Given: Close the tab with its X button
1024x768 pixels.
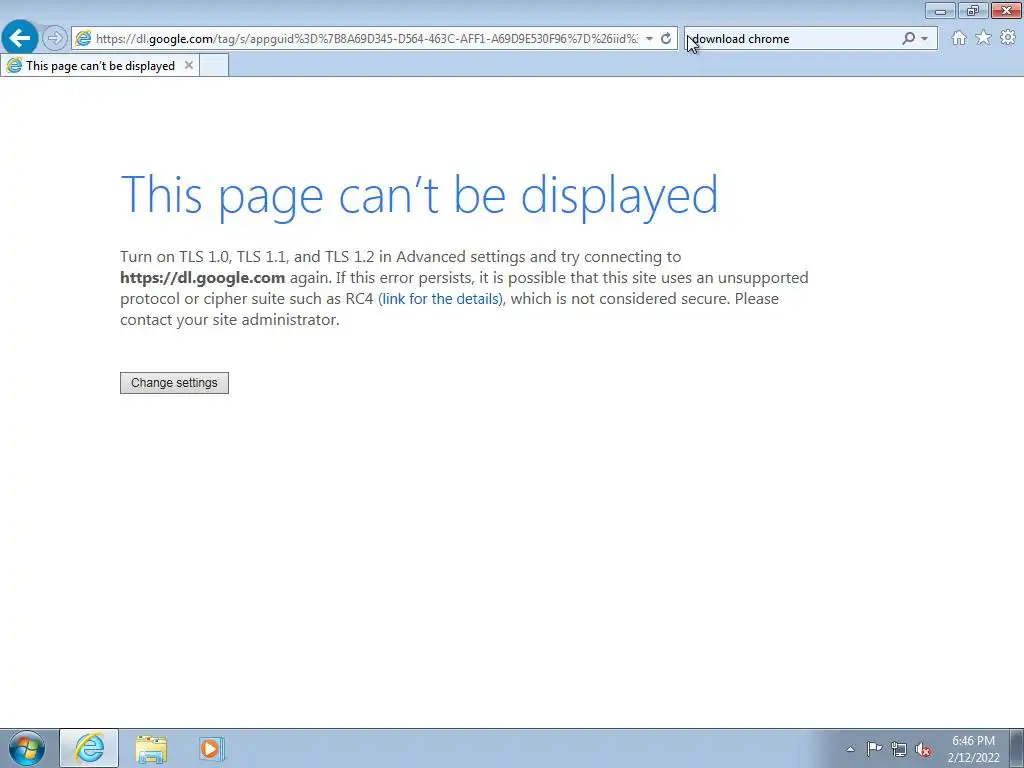Looking at the screenshot, I should pos(189,65).
